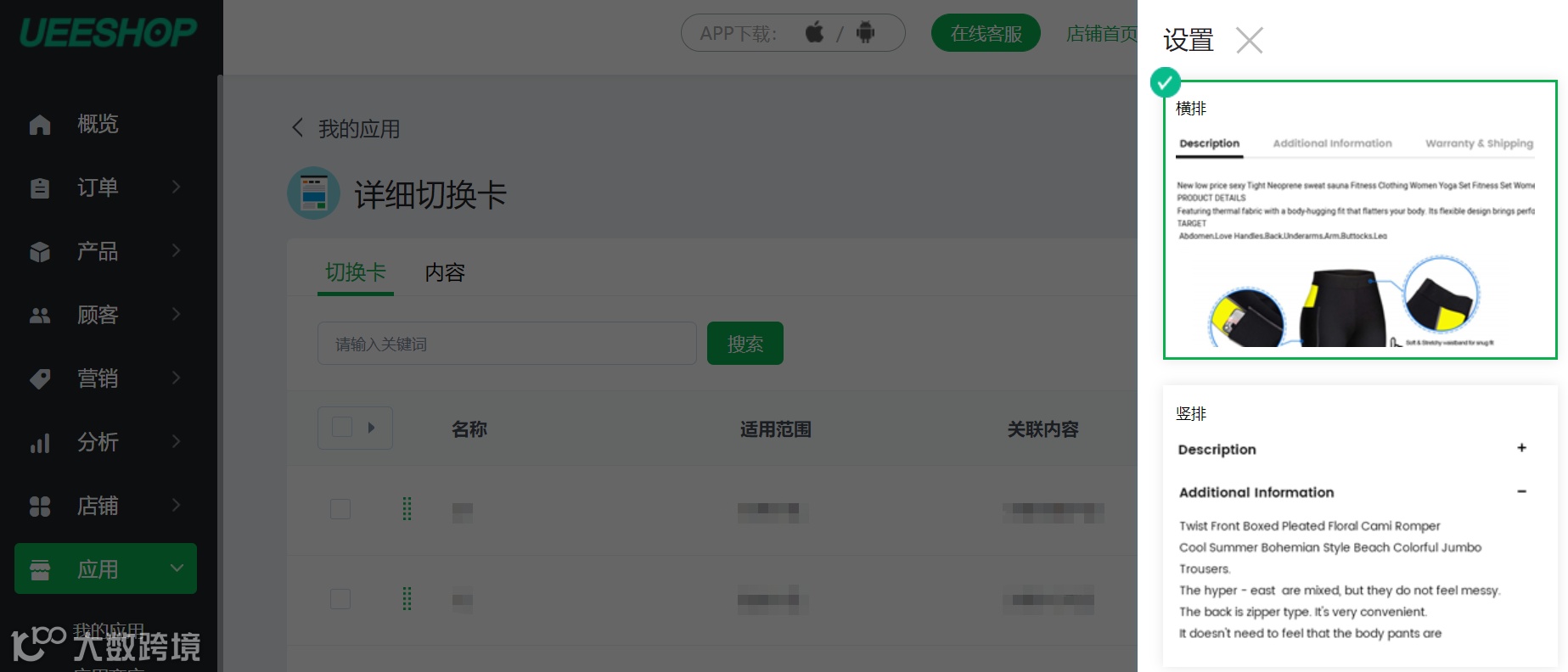
Task: Click the 应用 apps storefront icon
Action: pos(40,569)
